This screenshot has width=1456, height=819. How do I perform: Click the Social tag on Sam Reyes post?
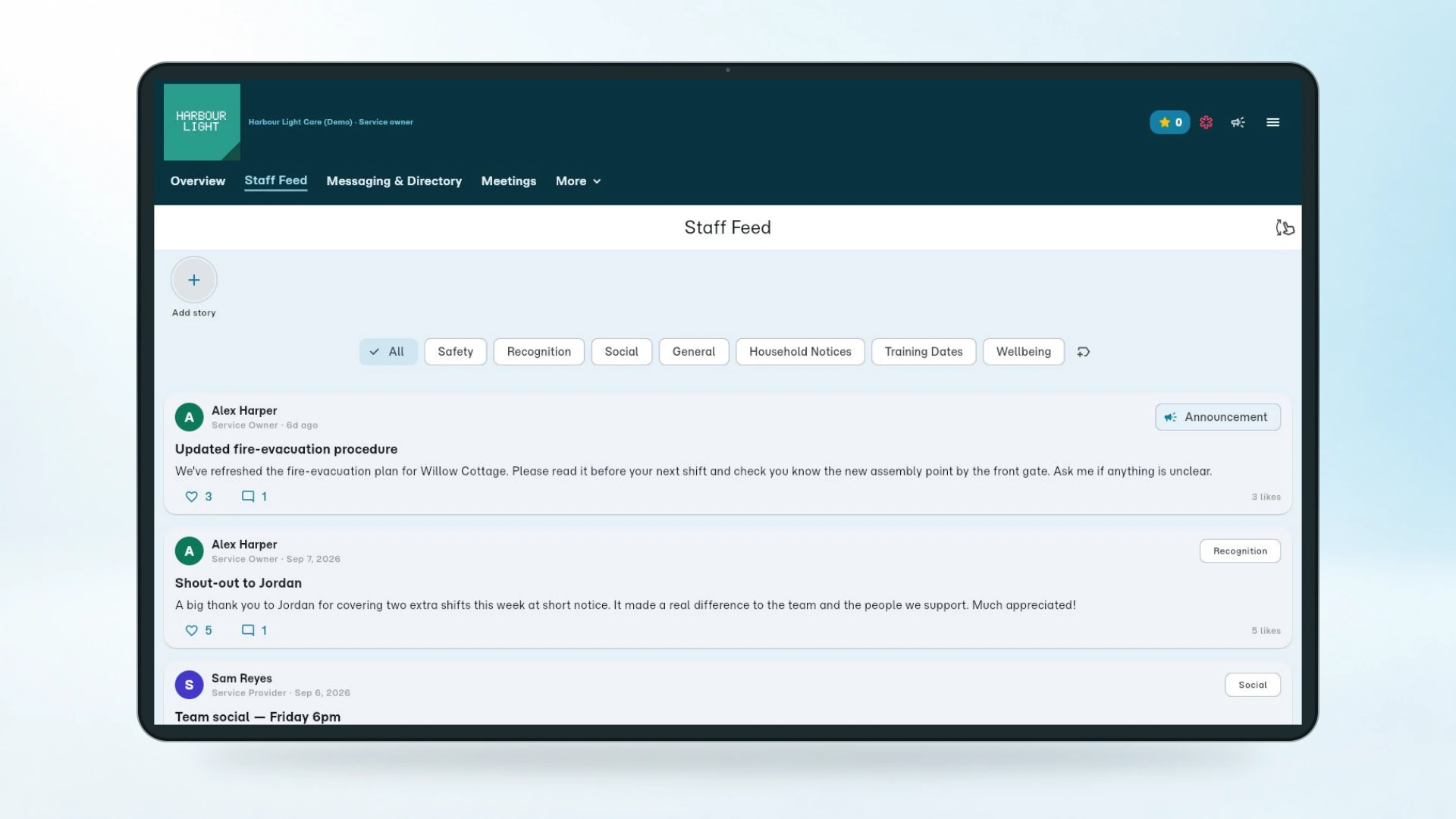point(1252,685)
